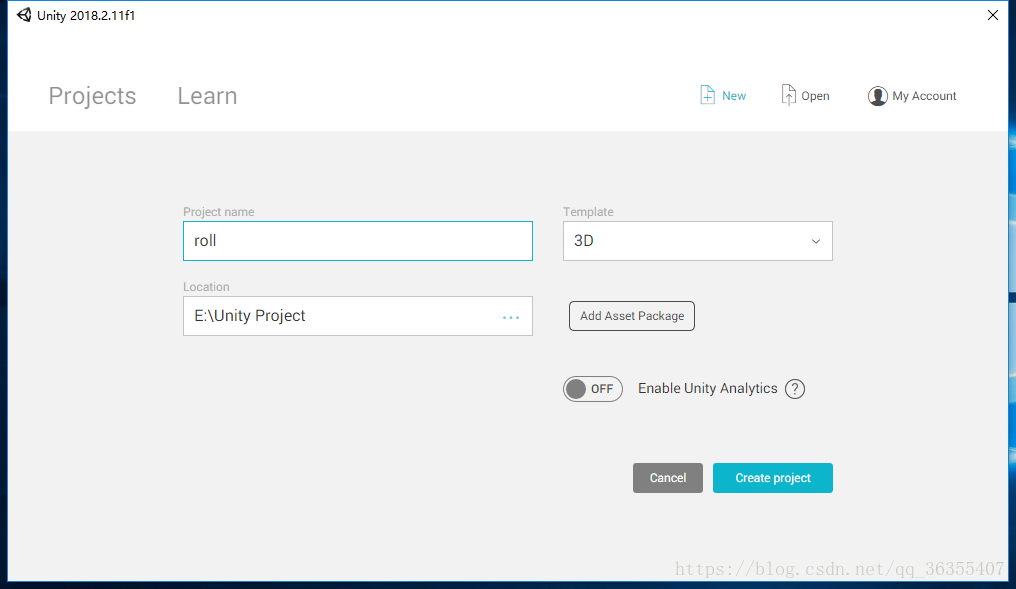
Task: Click the Open label in header
Action: [x=815, y=96]
